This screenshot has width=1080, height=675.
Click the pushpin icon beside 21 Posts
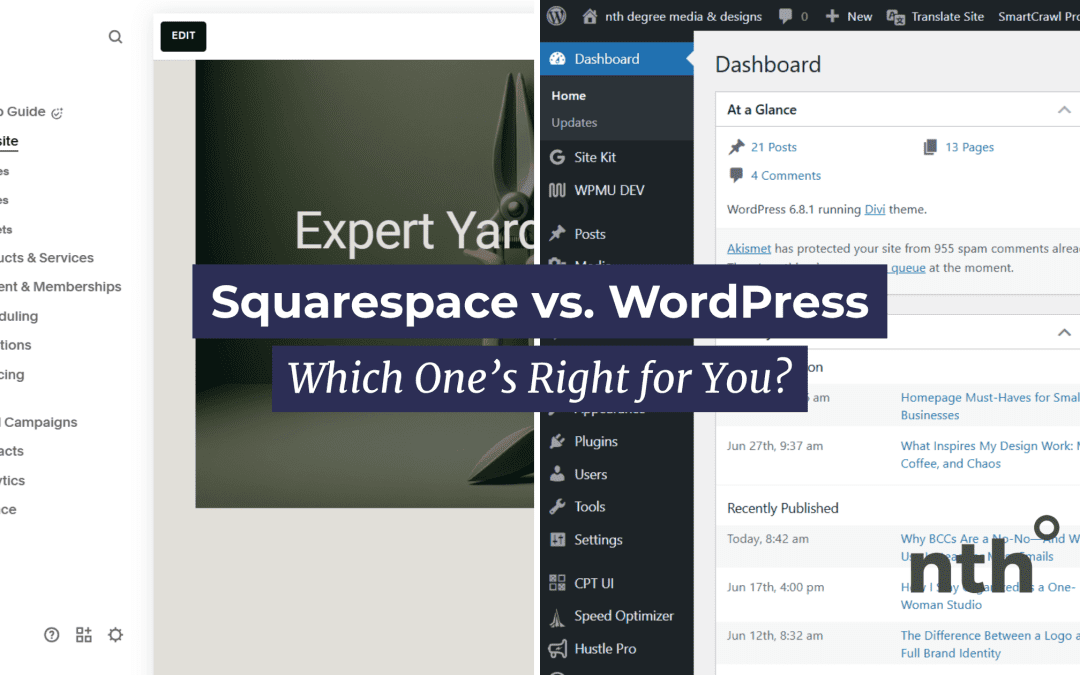click(x=736, y=147)
